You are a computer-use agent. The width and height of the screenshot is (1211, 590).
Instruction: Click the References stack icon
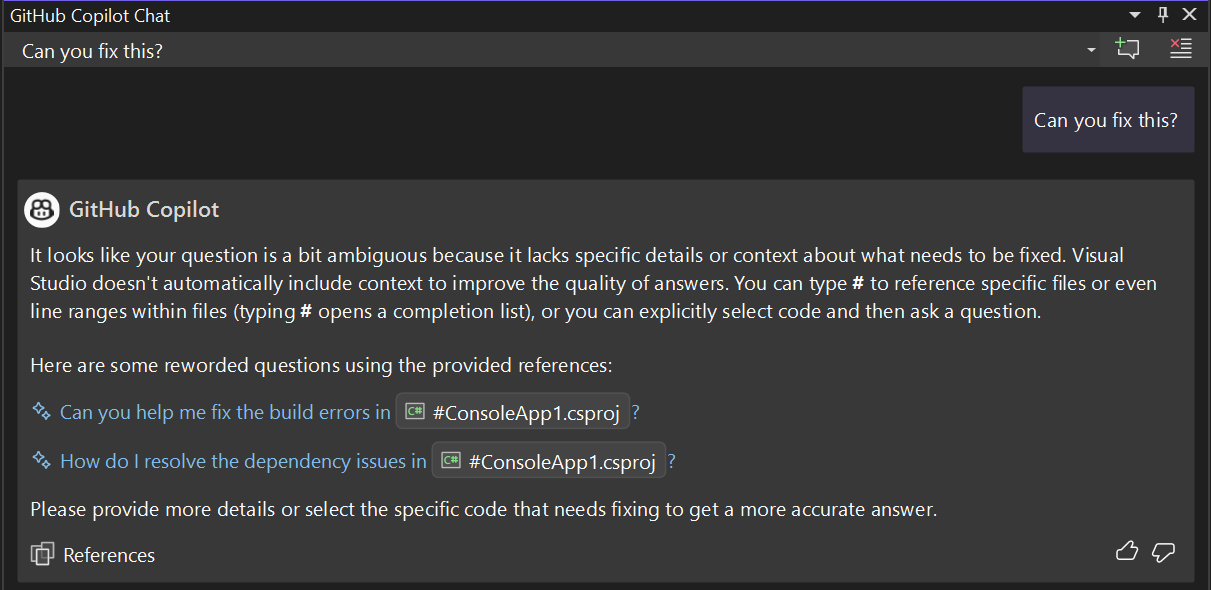[x=40, y=554]
